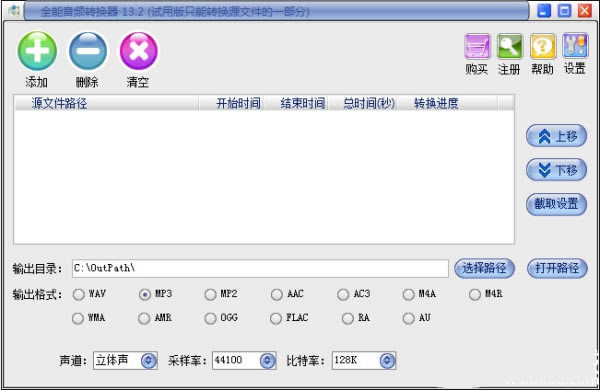This screenshot has width=600, height=390.
Task: Click the blue Delete (删除) icon
Action: pyautogui.click(x=88, y=51)
